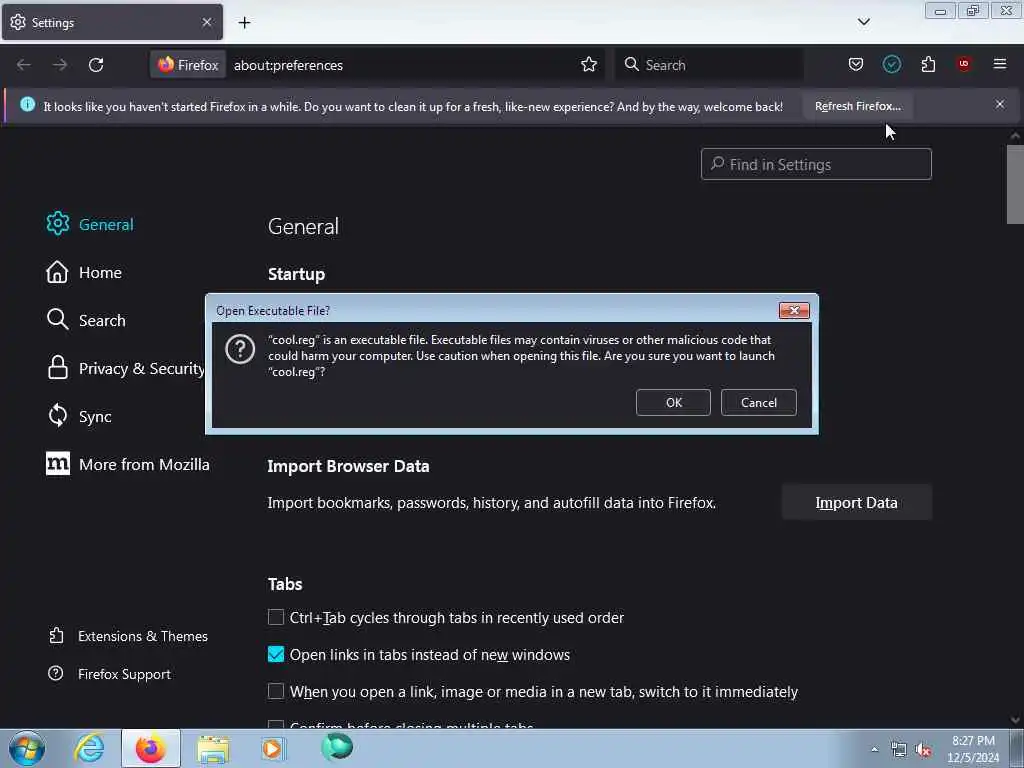Click the Import Data button
The width and height of the screenshot is (1024, 768).
(856, 502)
